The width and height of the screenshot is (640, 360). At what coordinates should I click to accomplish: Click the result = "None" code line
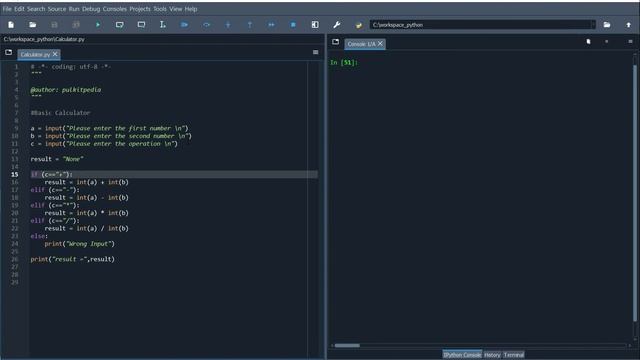click(x=57, y=159)
